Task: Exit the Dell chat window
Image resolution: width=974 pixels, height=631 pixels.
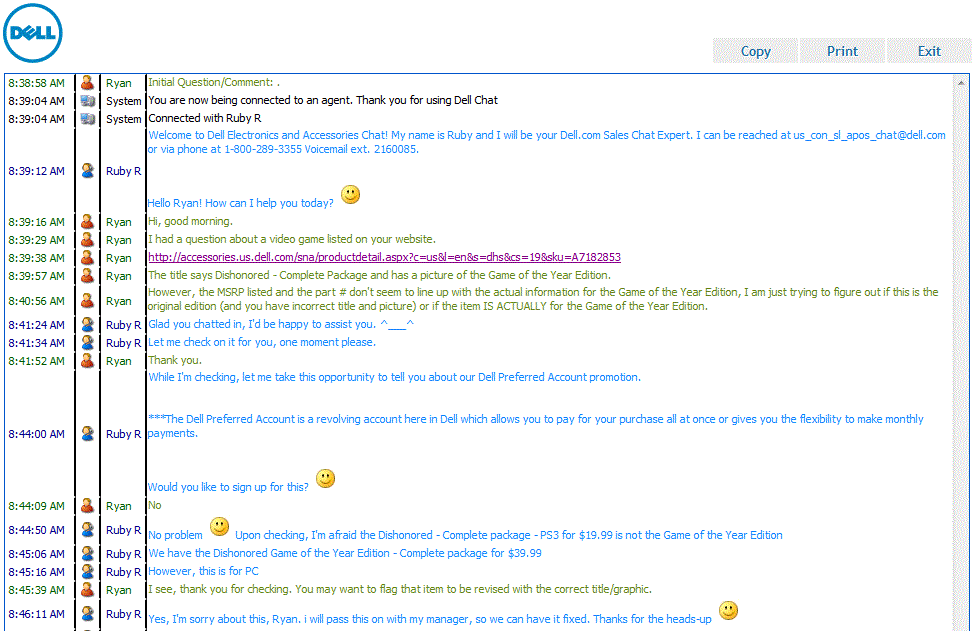Action: coord(929,51)
